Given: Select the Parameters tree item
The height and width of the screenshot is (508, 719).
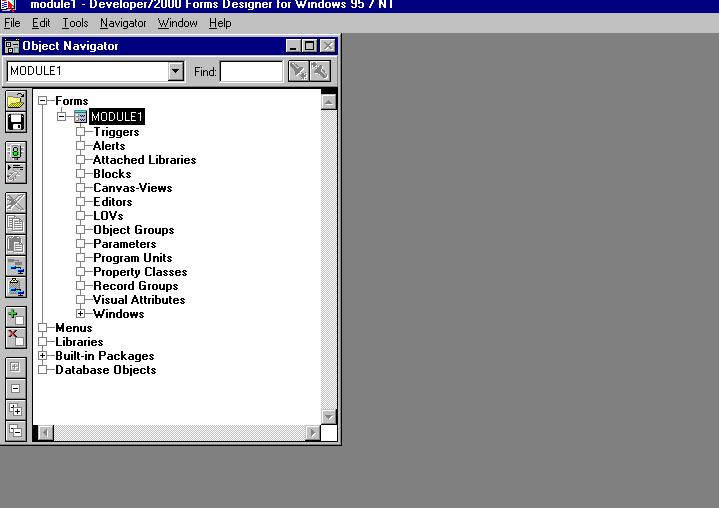Looking at the screenshot, I should tap(124, 244).
